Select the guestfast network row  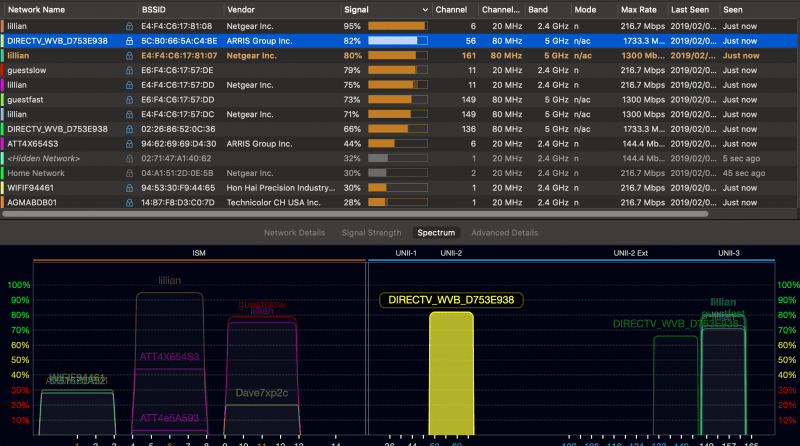[x=398, y=100]
